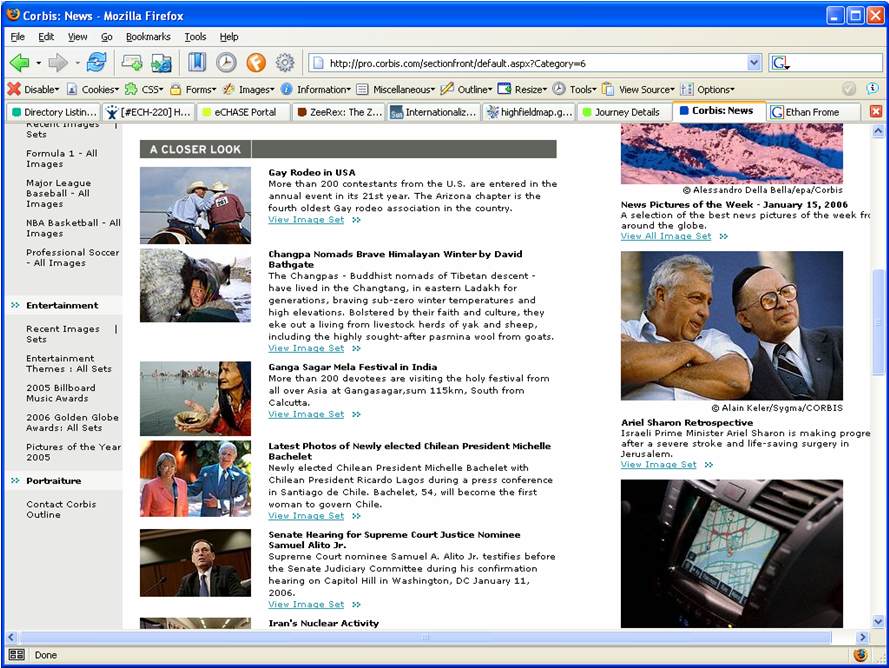889x668 pixels.
Task: Close current tab with red X button
Action: tap(876, 112)
